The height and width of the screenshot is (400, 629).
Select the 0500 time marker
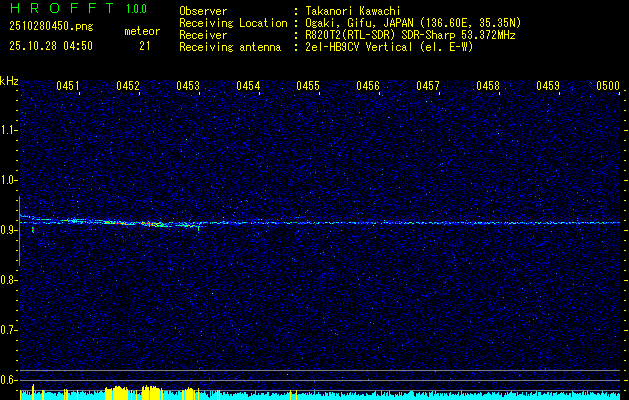pyautogui.click(x=608, y=87)
